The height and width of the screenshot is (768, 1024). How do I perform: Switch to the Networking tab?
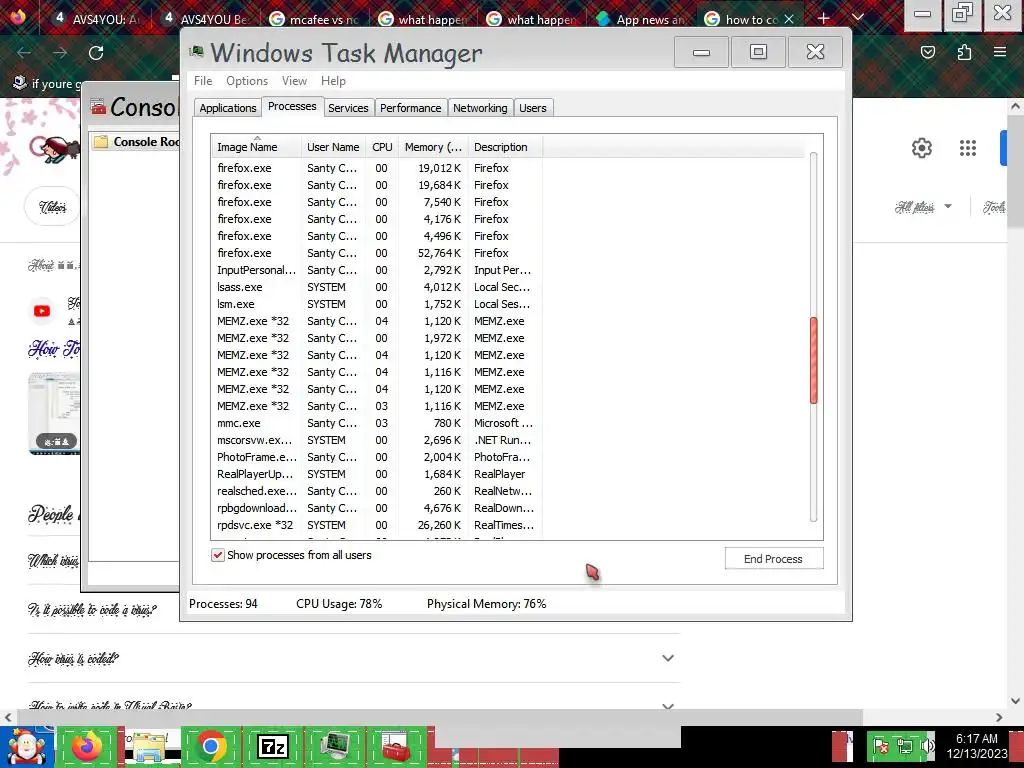(480, 108)
